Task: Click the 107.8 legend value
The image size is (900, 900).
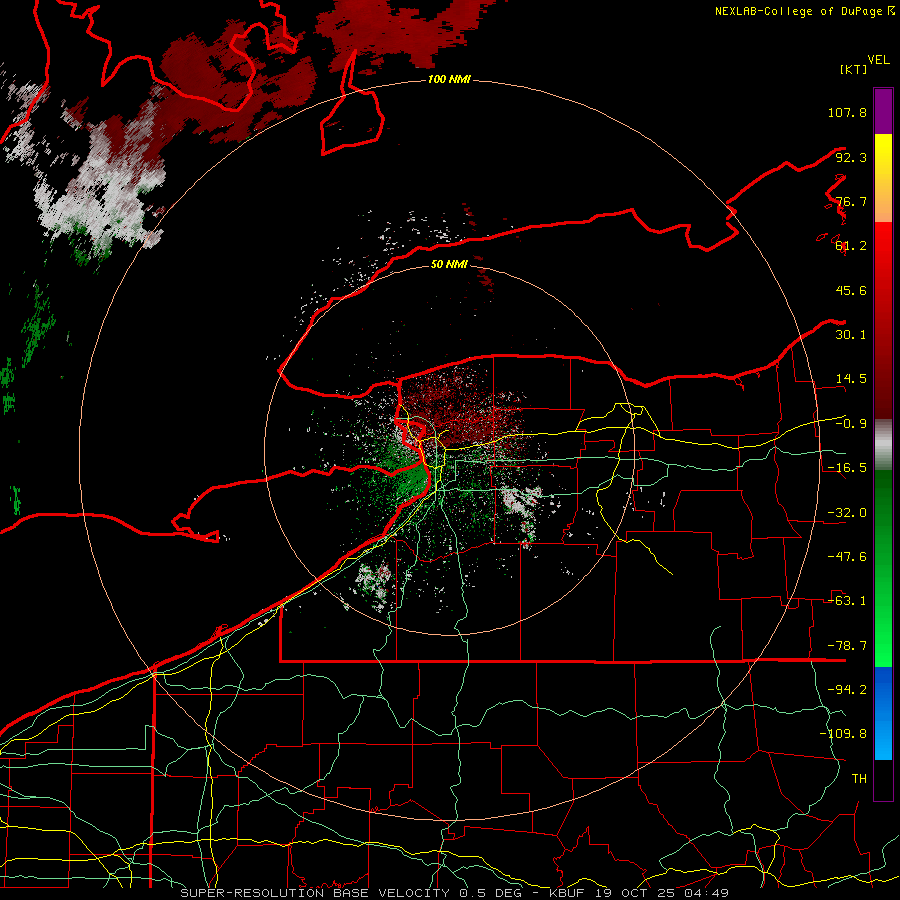Action: coord(847,112)
